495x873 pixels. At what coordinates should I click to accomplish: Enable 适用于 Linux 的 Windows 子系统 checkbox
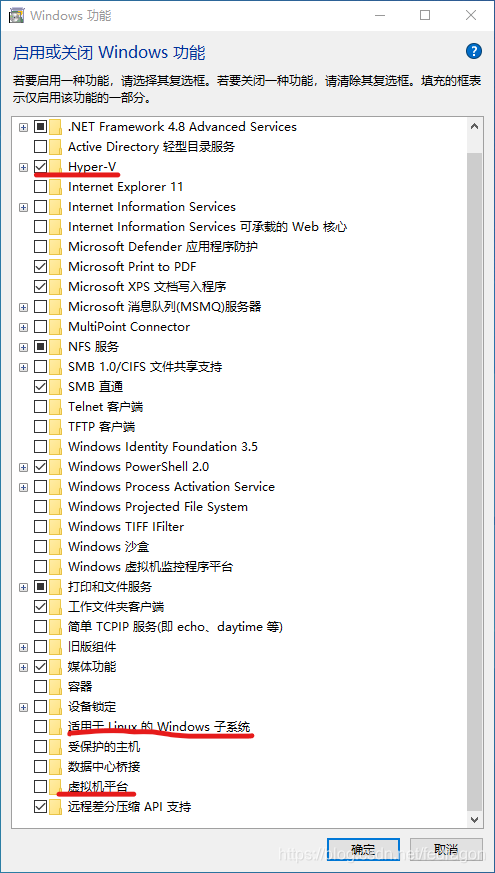pos(41,727)
